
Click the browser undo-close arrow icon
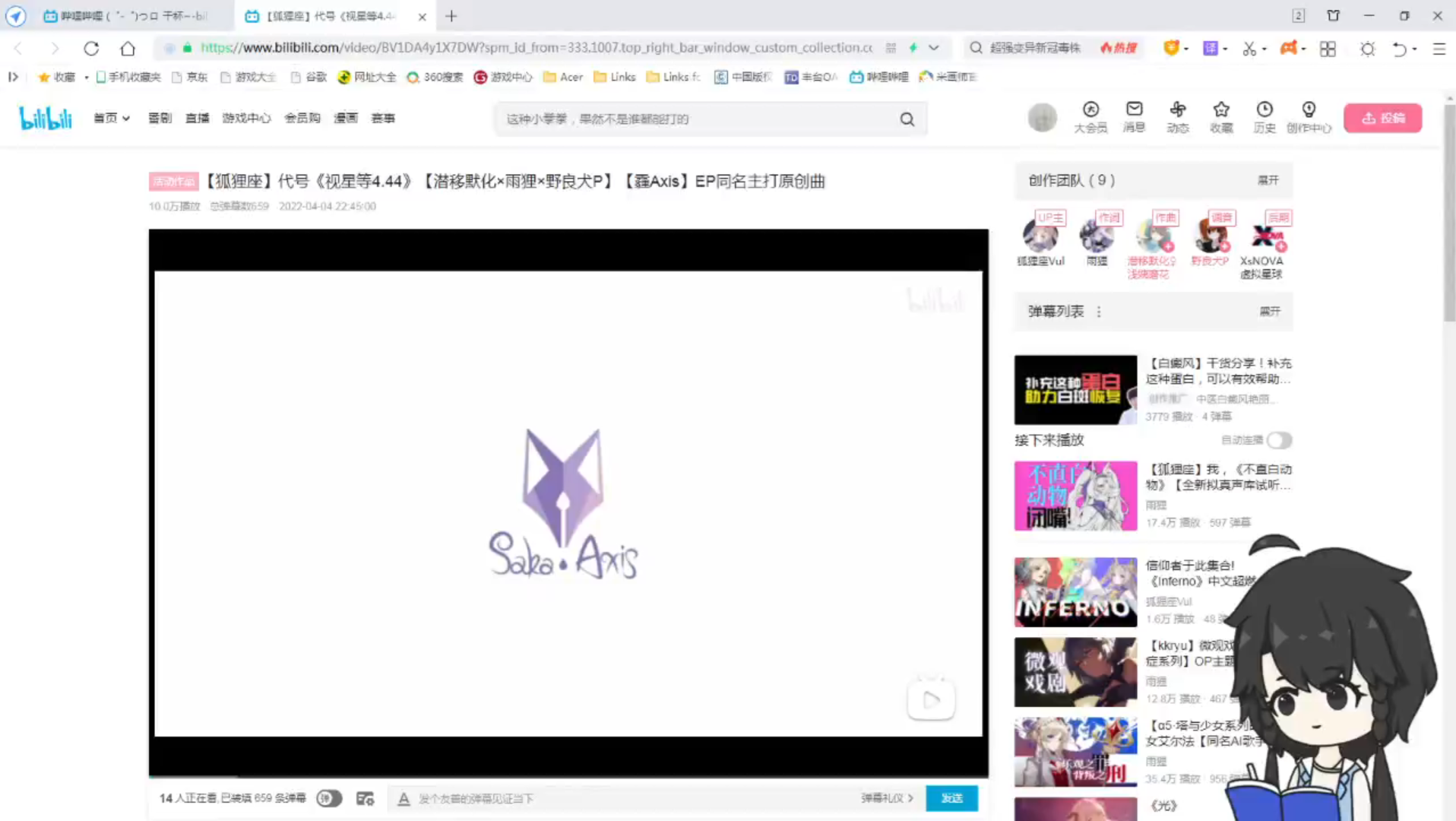1399,48
